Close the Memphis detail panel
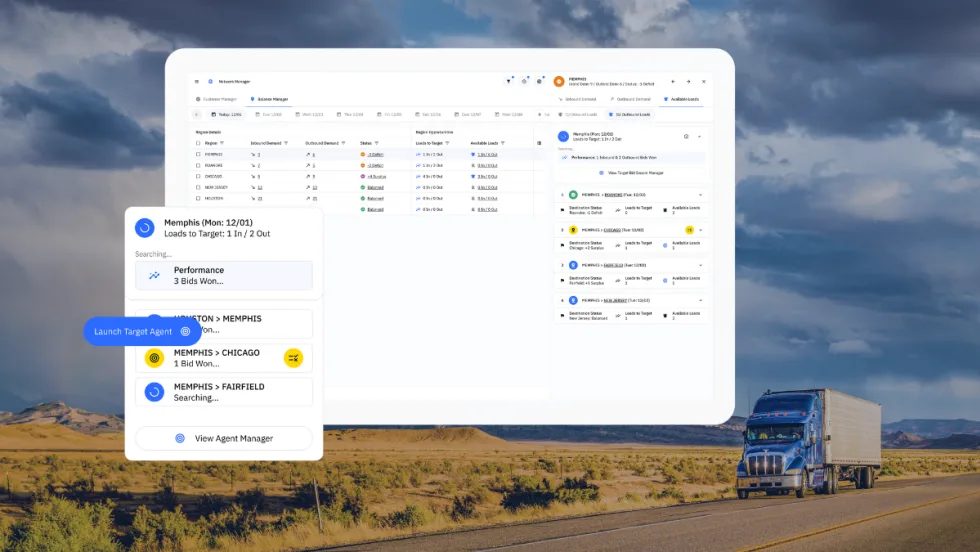The image size is (980, 552). [704, 82]
